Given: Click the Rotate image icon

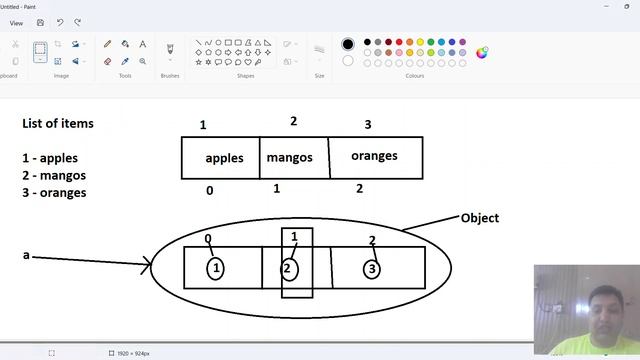Looking at the screenshot, I should [75, 44].
